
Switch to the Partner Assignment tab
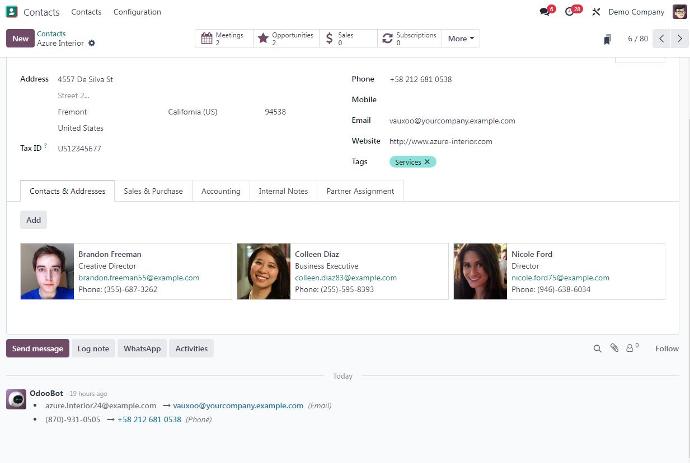[x=360, y=191]
